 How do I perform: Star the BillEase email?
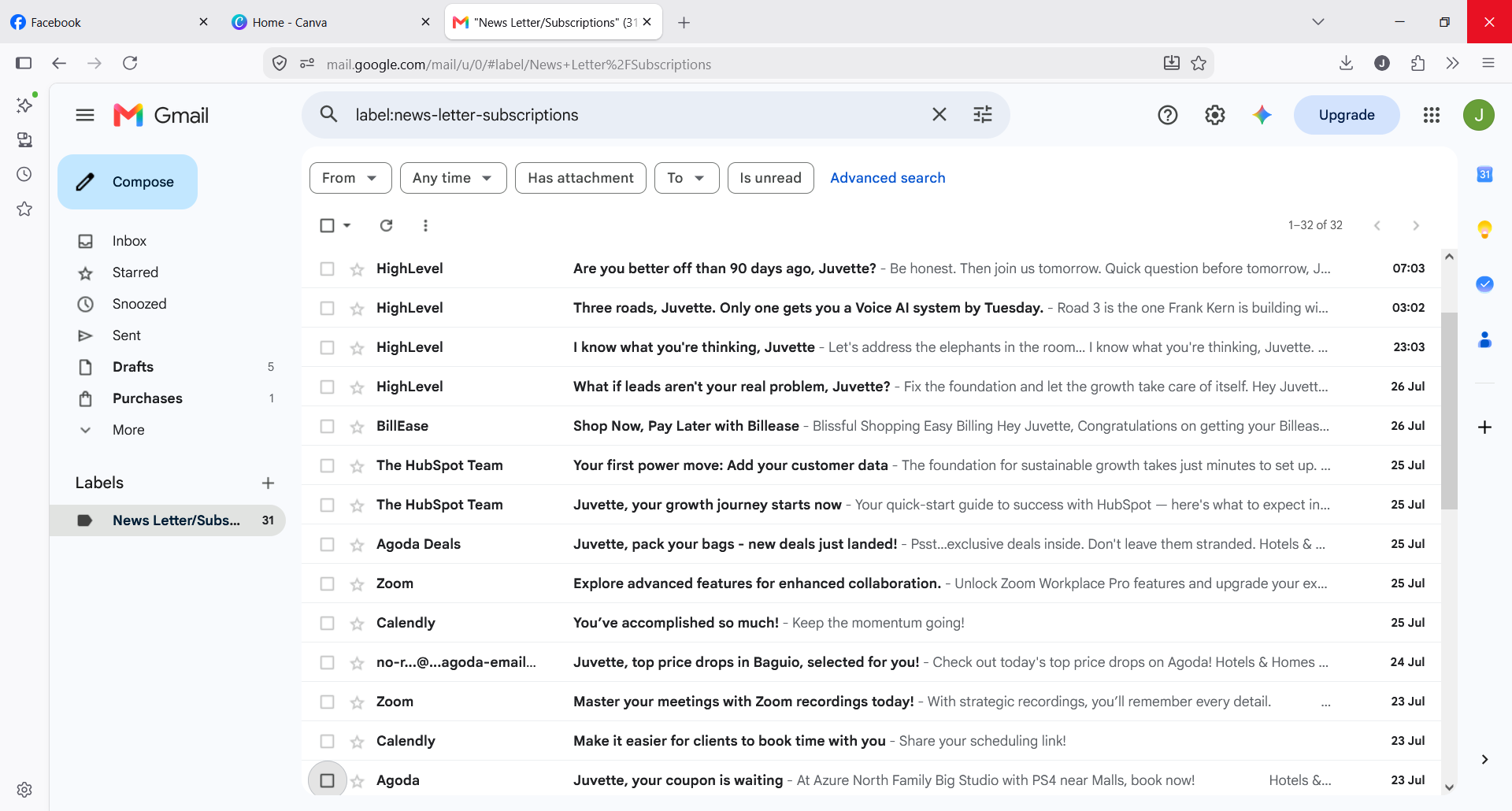pos(357,427)
